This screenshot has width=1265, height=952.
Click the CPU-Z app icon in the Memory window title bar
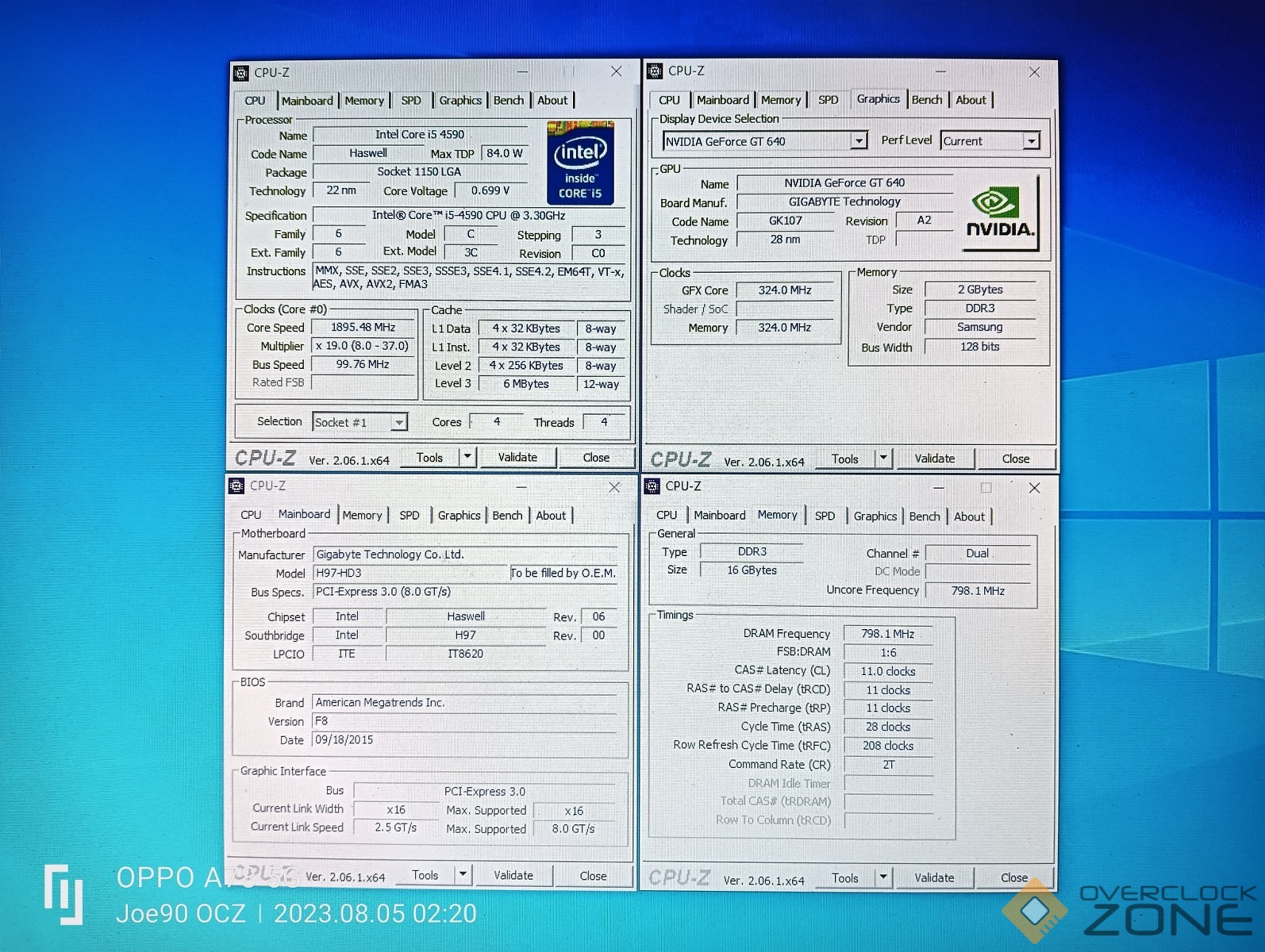(x=652, y=486)
